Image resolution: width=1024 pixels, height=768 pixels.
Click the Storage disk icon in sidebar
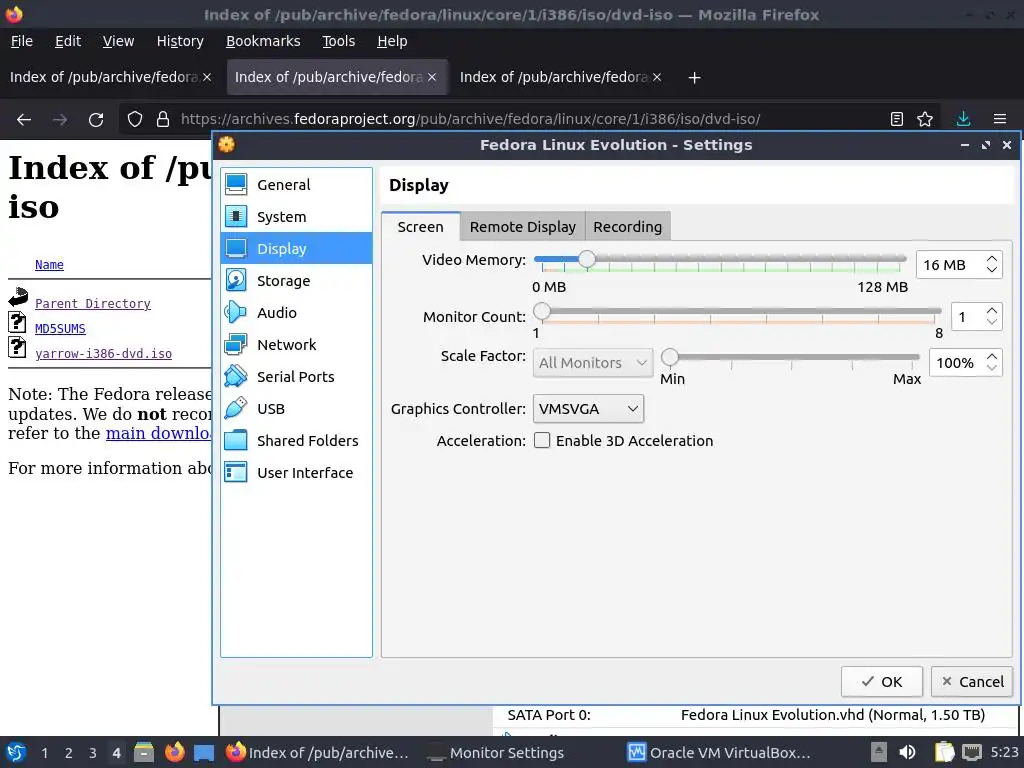[236, 280]
